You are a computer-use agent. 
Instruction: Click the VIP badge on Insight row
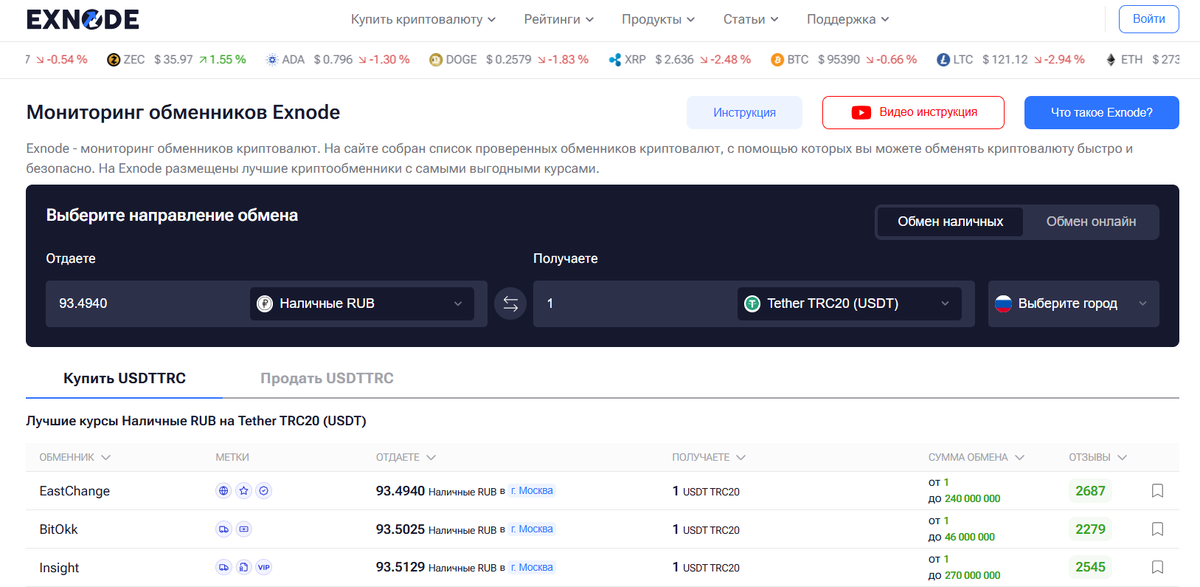click(265, 566)
